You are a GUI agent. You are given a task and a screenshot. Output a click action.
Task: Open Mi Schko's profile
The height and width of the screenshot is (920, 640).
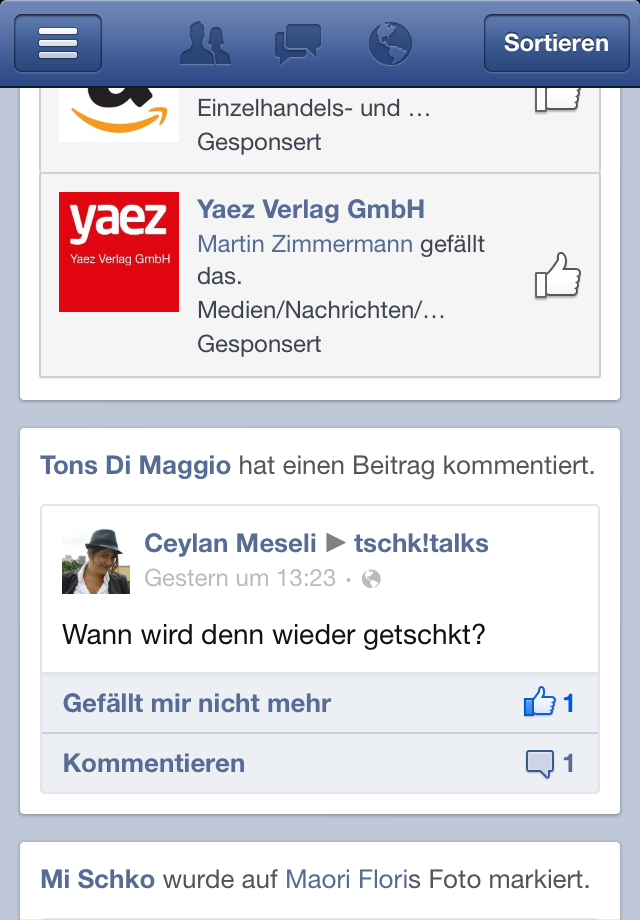[x=98, y=879]
